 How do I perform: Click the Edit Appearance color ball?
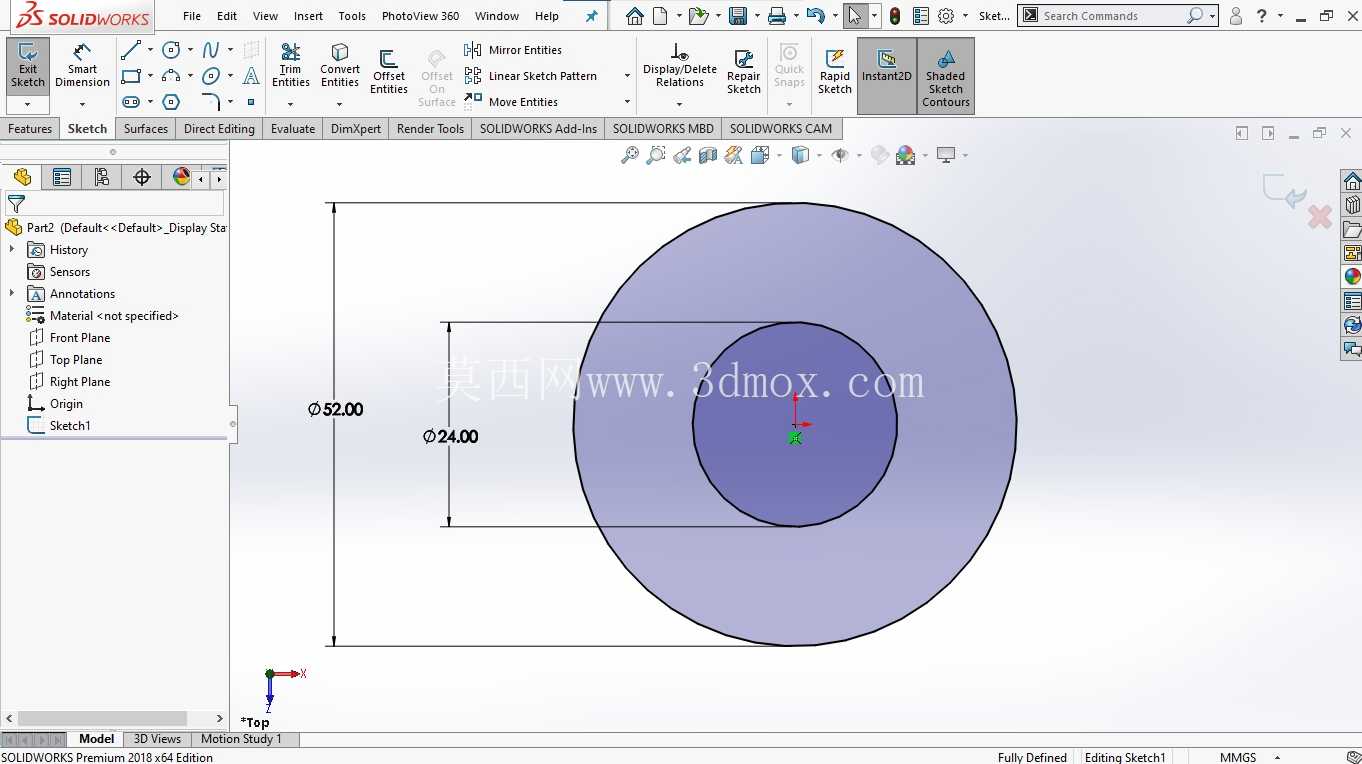click(906, 155)
